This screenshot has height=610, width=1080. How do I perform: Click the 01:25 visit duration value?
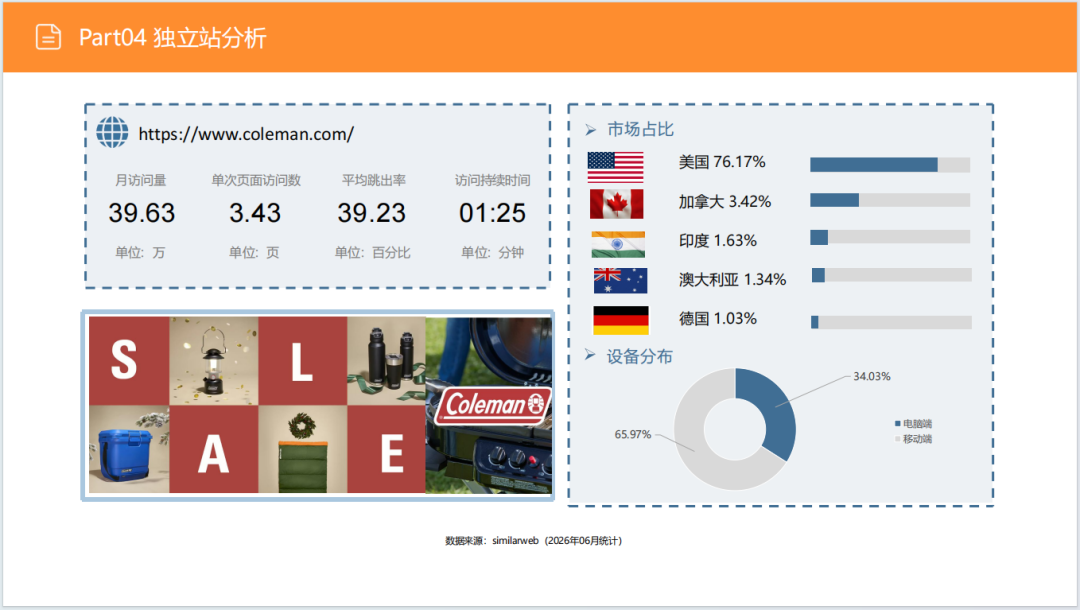[x=492, y=213]
